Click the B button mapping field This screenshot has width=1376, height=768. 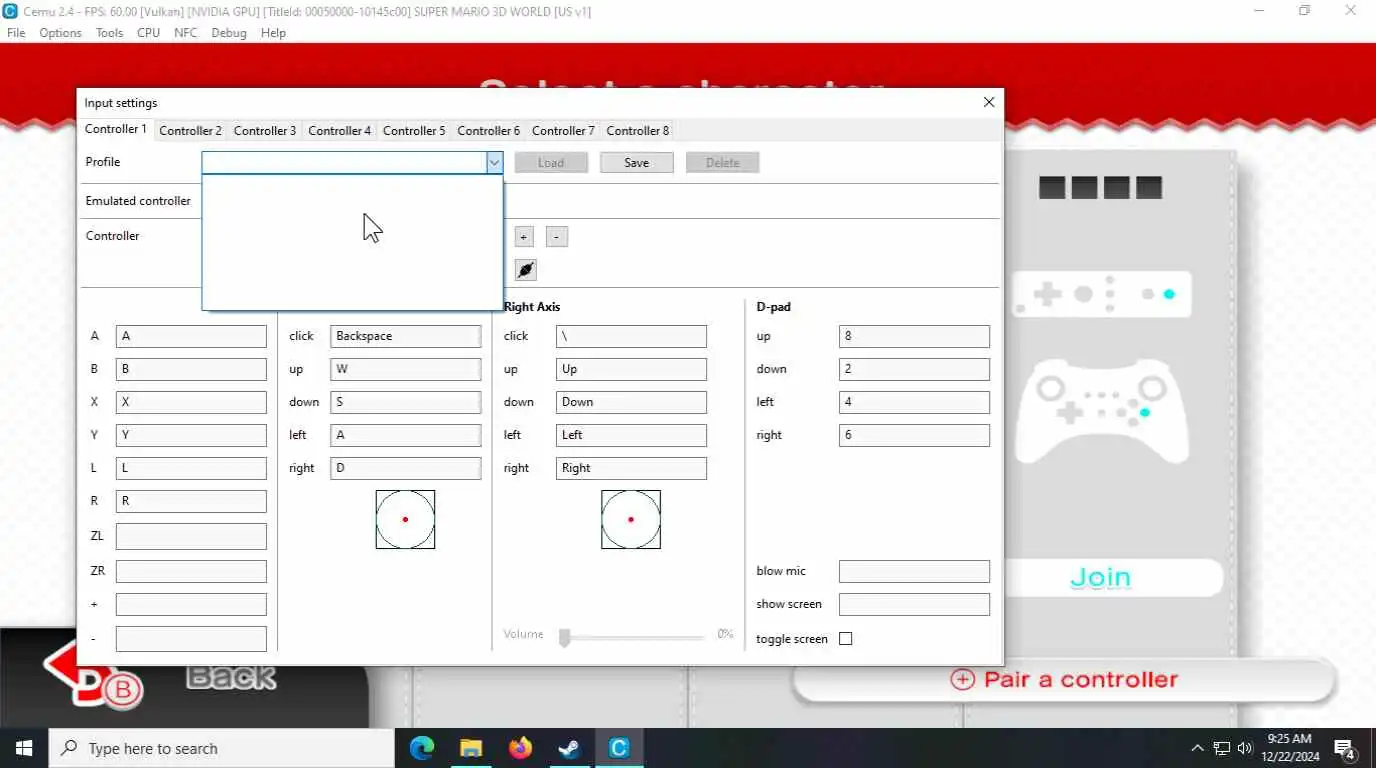pyautogui.click(x=191, y=369)
